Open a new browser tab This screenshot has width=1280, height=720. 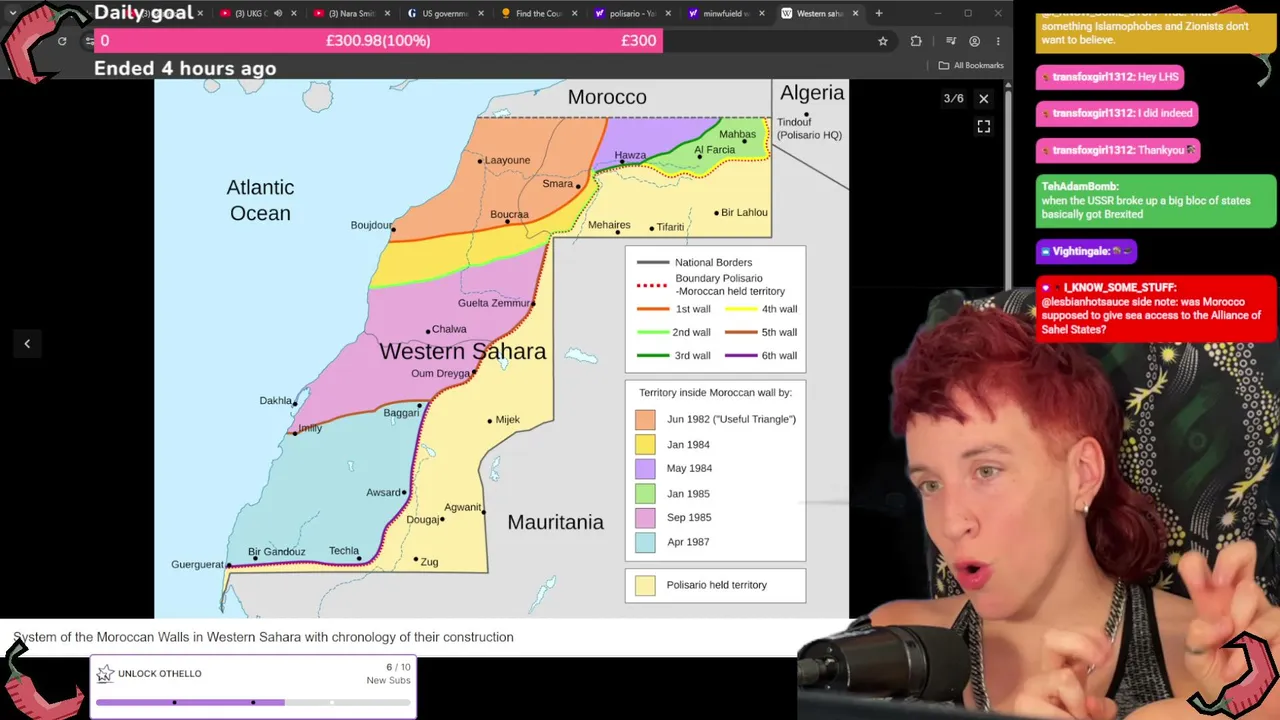coord(879,13)
